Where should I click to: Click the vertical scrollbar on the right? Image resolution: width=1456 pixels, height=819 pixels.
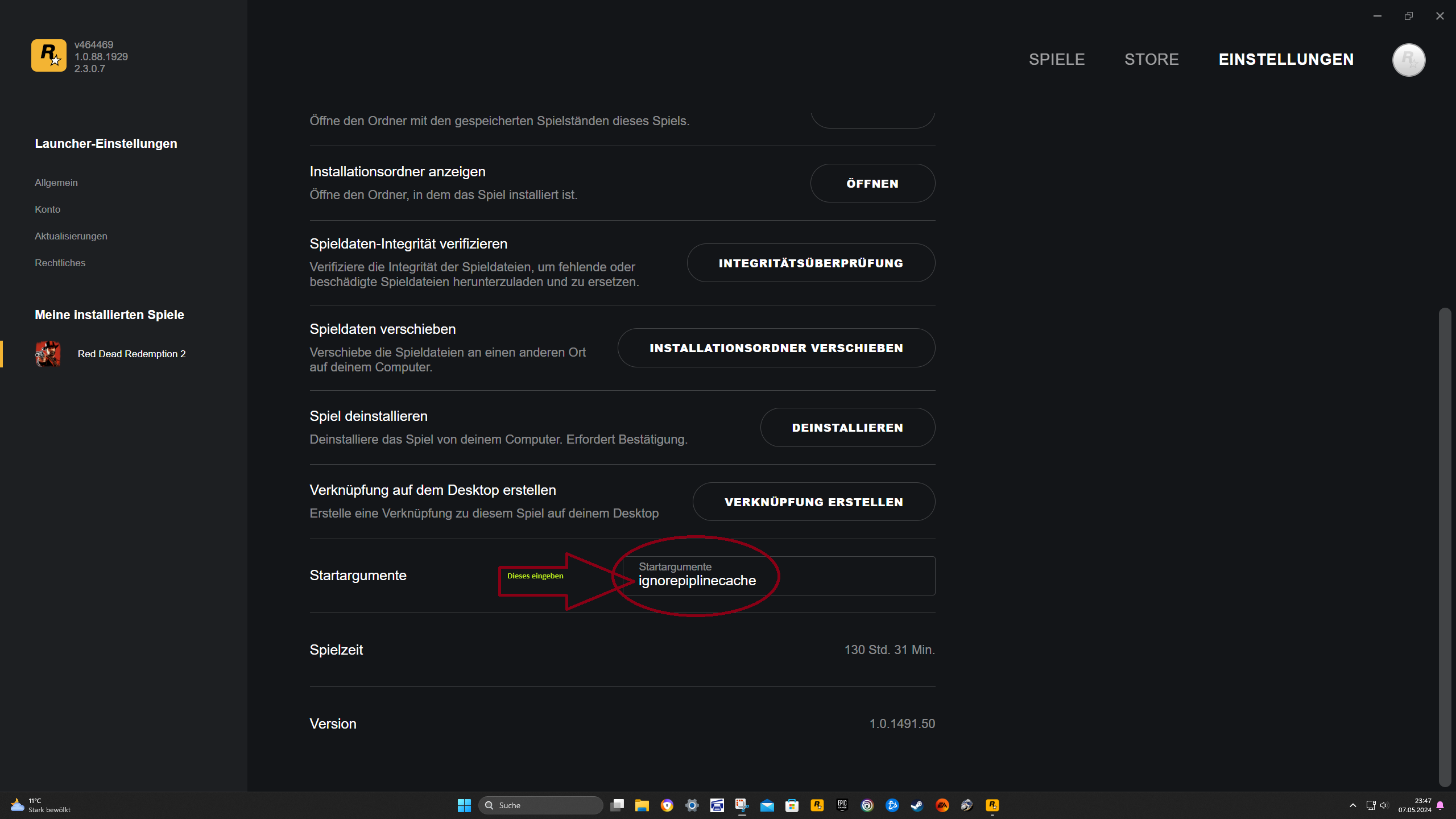point(1445,546)
